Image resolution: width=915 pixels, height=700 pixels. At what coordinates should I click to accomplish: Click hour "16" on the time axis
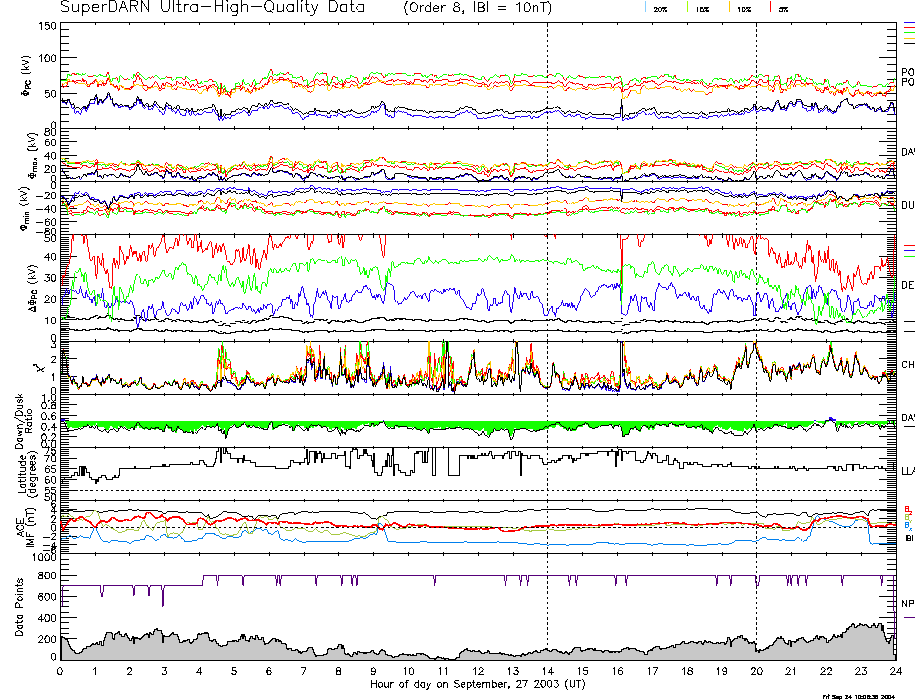617,671
